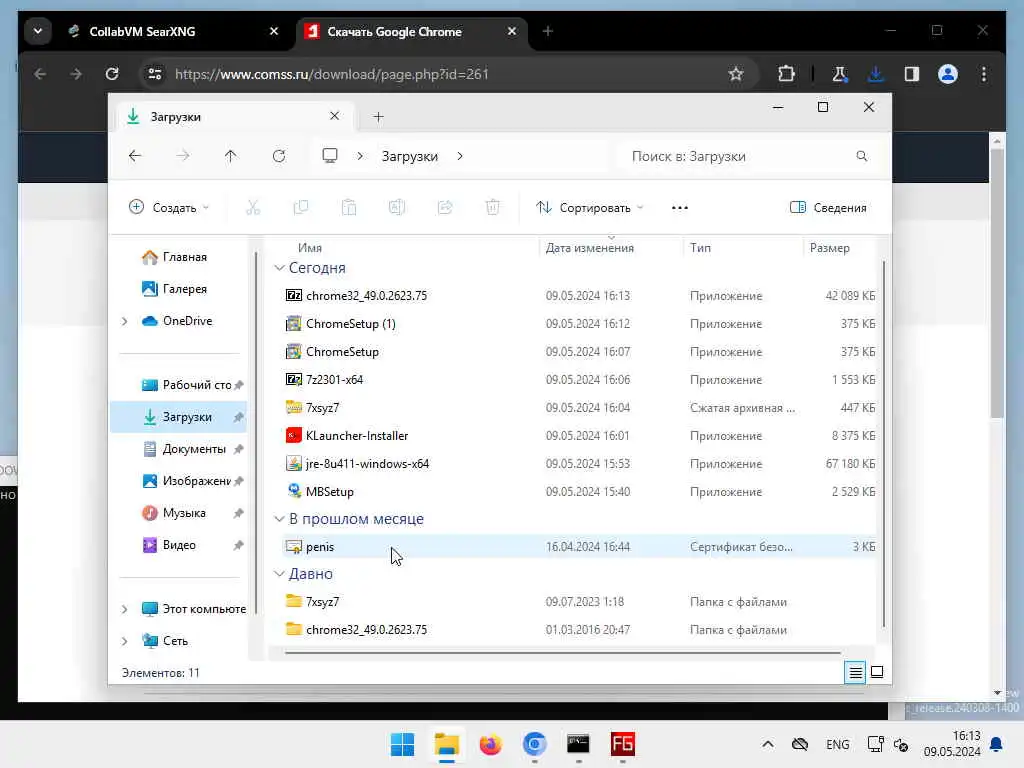Click the Paste clipboard icon in Explorer toolbar
The width and height of the screenshot is (1024, 768).
click(x=349, y=208)
